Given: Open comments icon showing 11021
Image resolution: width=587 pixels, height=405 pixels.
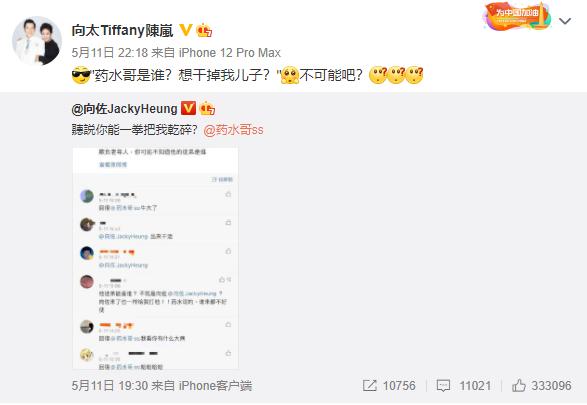Looking at the screenshot, I should (x=443, y=386).
